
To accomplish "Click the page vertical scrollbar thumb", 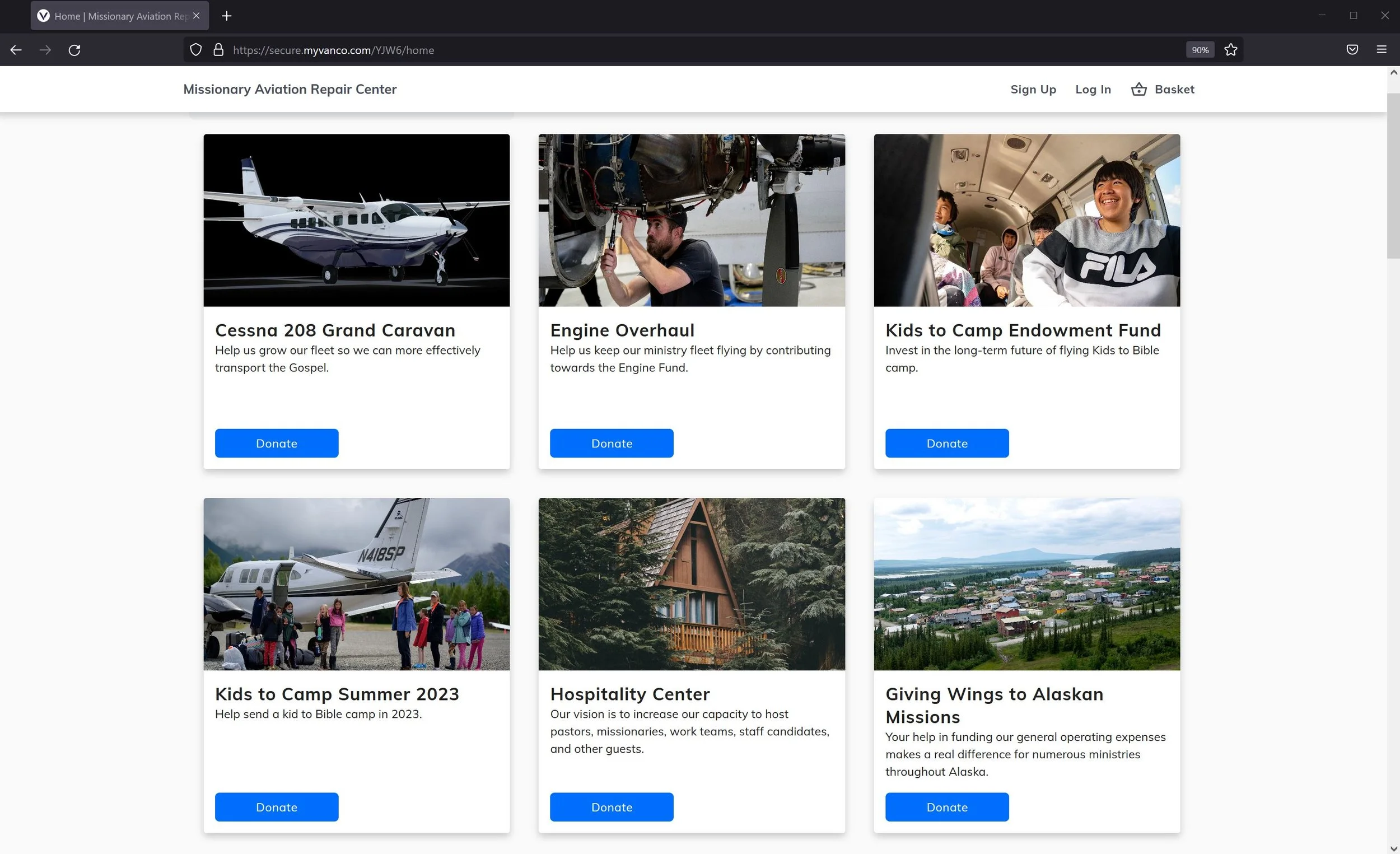I will point(1393,176).
